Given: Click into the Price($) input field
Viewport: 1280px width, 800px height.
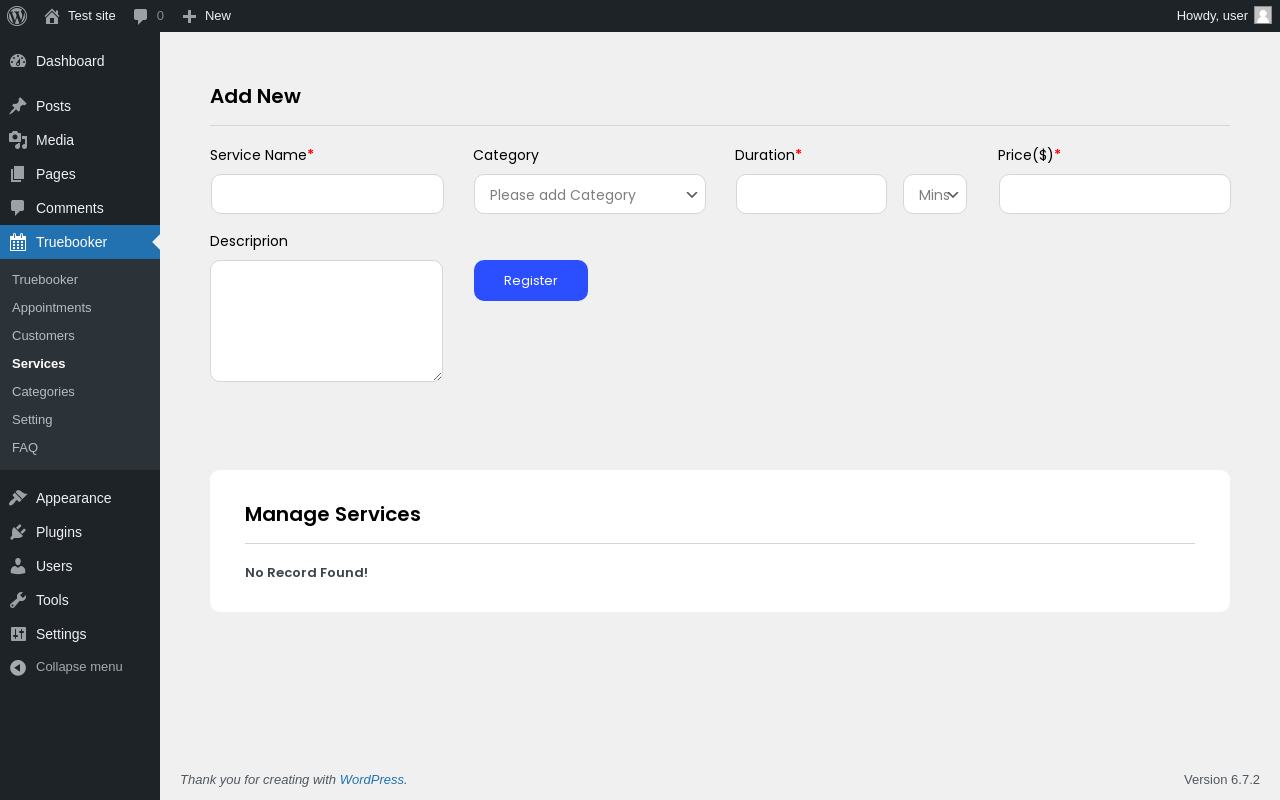Looking at the screenshot, I should click(x=1114, y=194).
